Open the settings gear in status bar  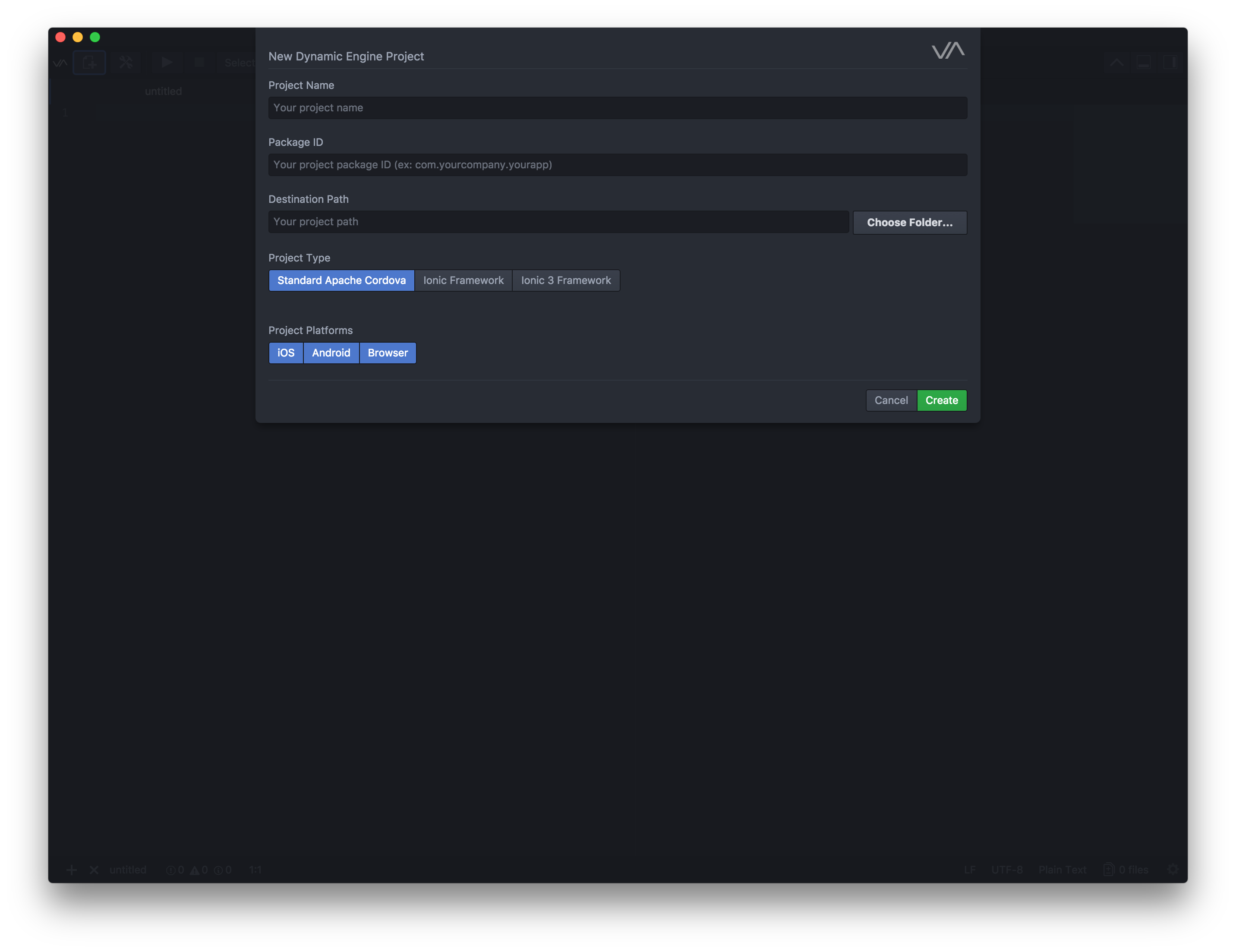[1173, 870]
